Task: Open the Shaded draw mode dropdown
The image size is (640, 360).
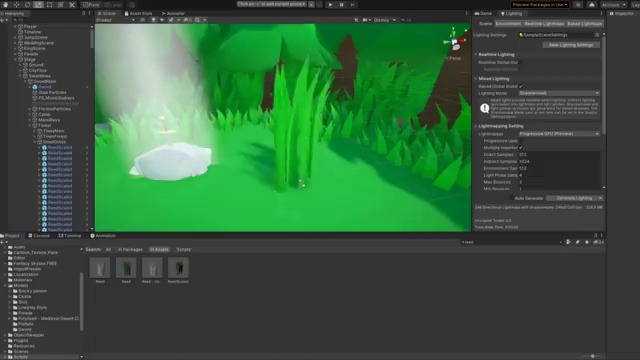Action: point(116,20)
